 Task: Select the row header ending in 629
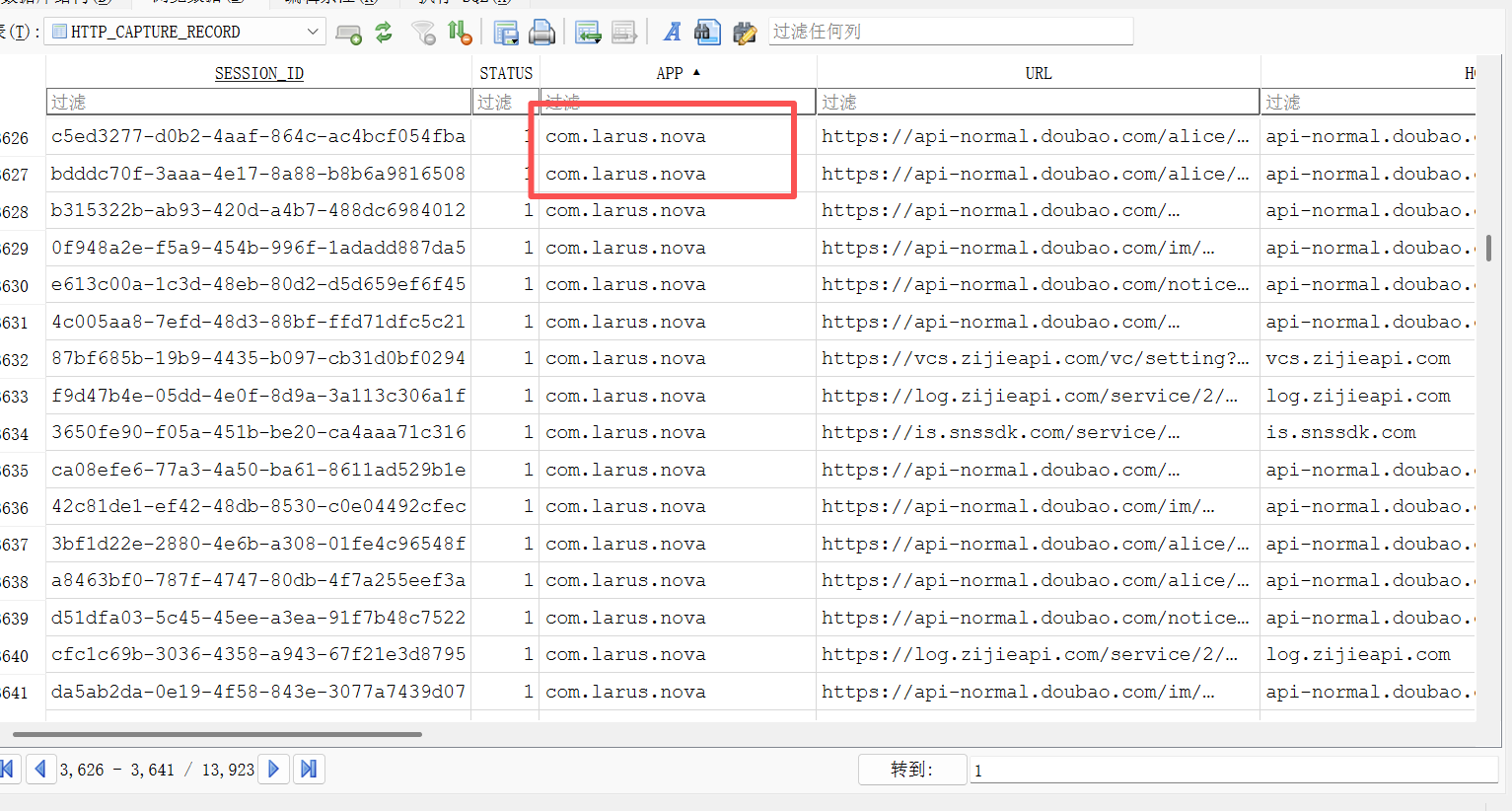click(x=22, y=249)
